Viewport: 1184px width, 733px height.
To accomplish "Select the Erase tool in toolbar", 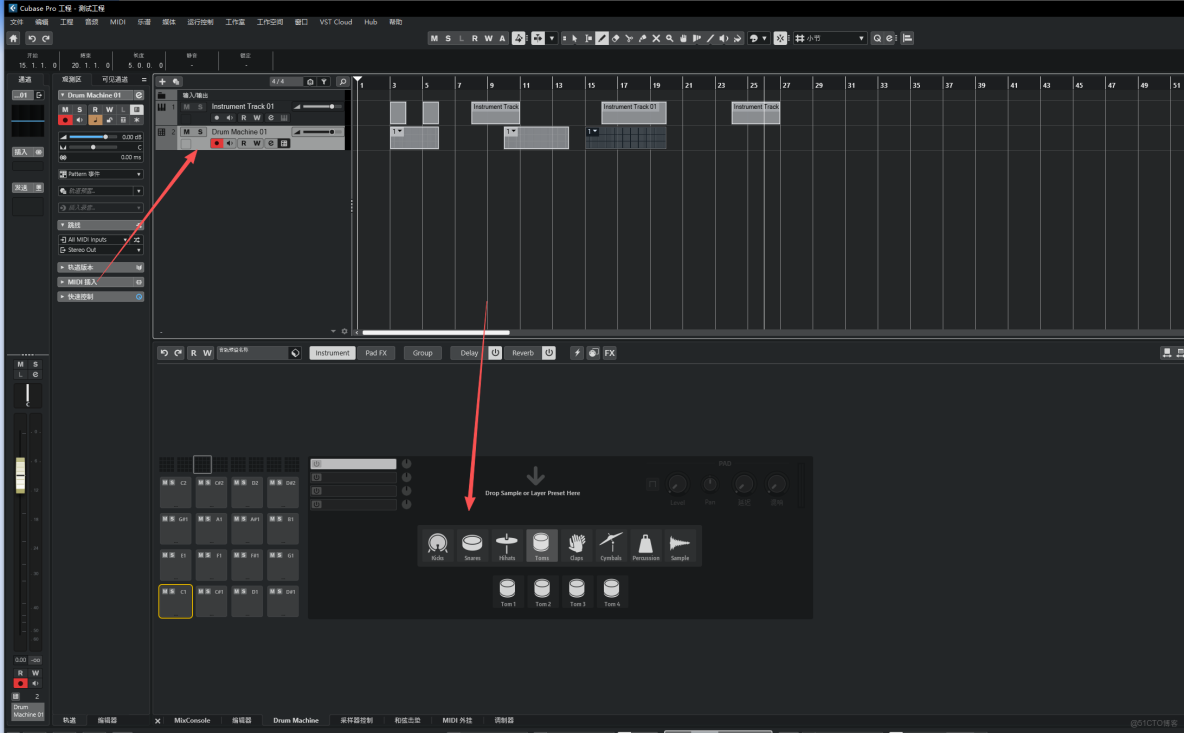I will tap(615, 38).
